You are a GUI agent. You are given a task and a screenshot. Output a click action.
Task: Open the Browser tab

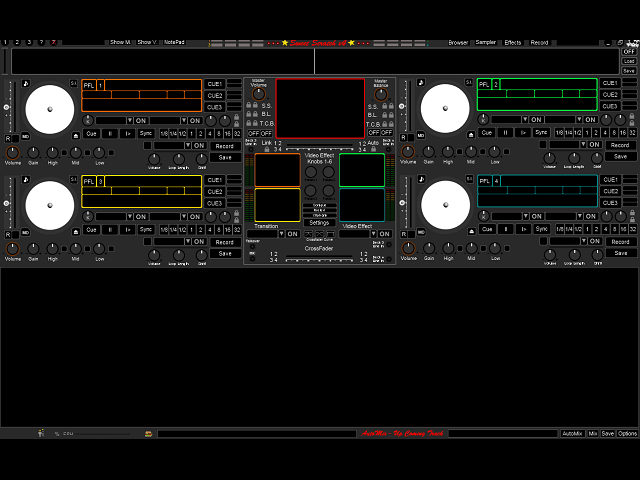click(x=458, y=43)
